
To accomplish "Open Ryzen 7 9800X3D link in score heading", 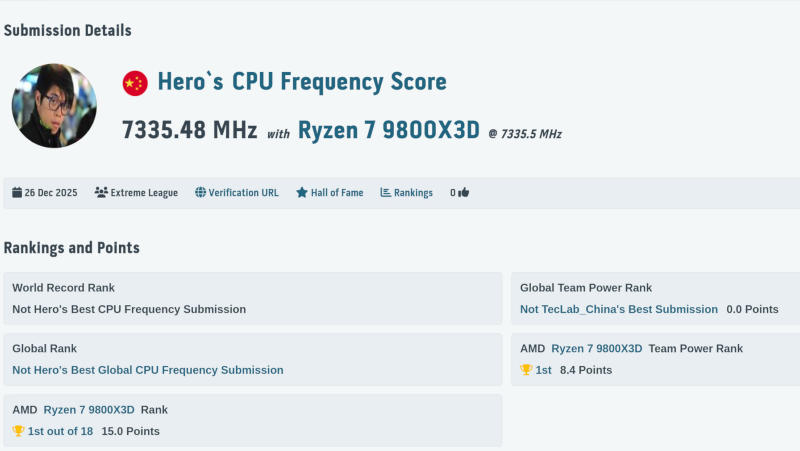I will click(389, 131).
